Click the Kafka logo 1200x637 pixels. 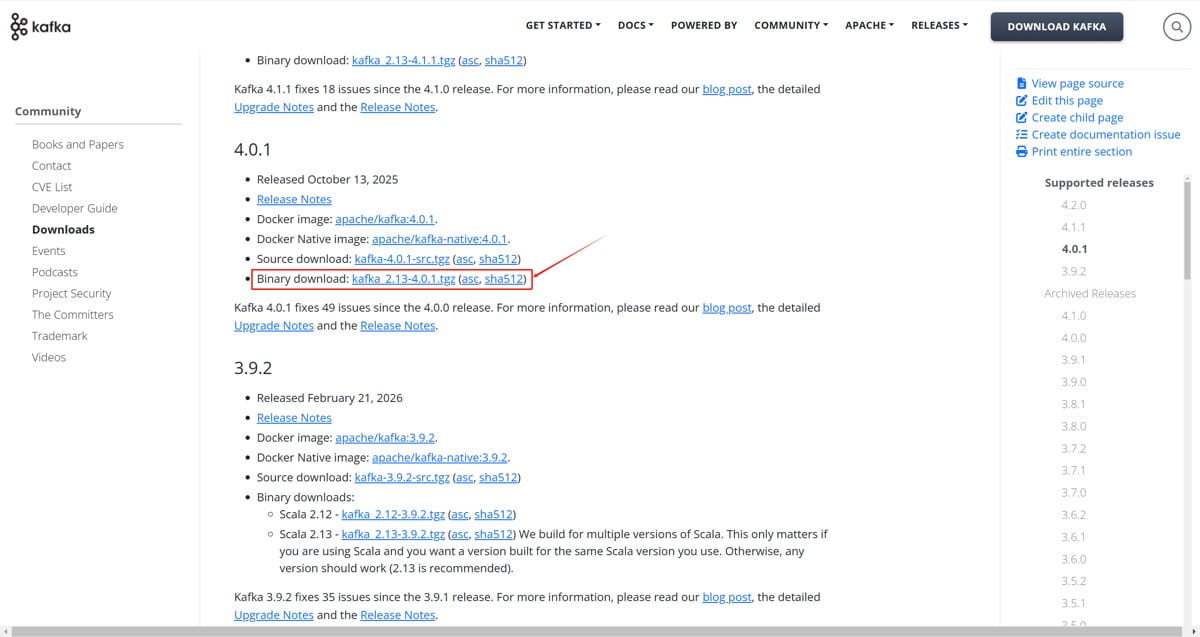[41, 27]
